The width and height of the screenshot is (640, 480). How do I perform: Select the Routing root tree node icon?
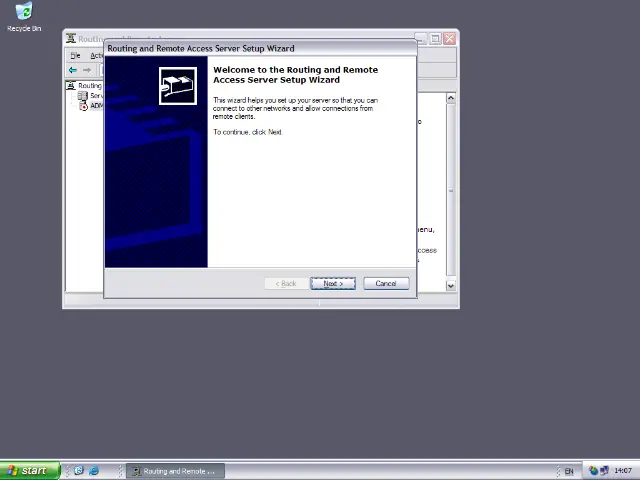tap(72, 86)
